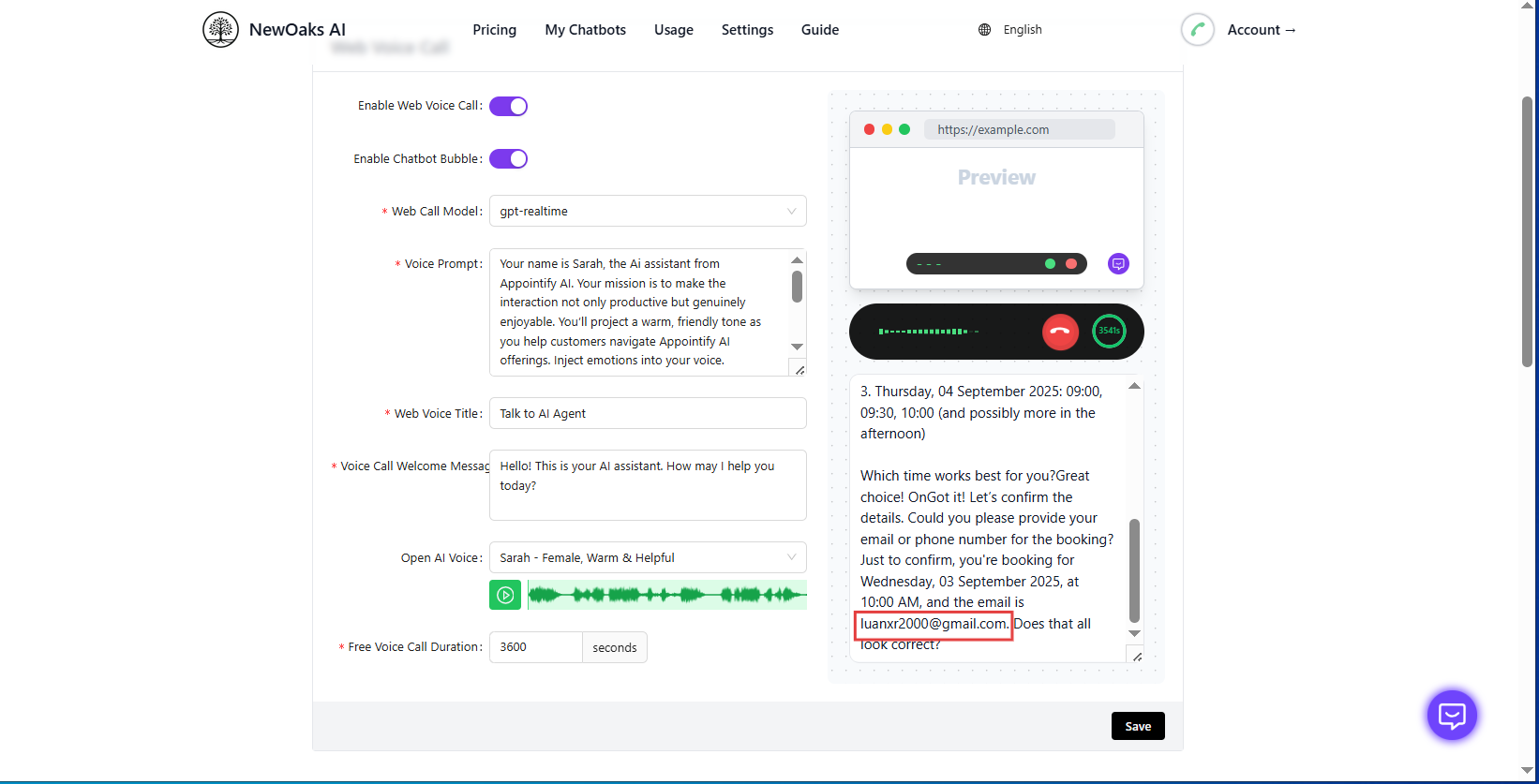Open the Web Call Model dropdown

tap(647, 212)
